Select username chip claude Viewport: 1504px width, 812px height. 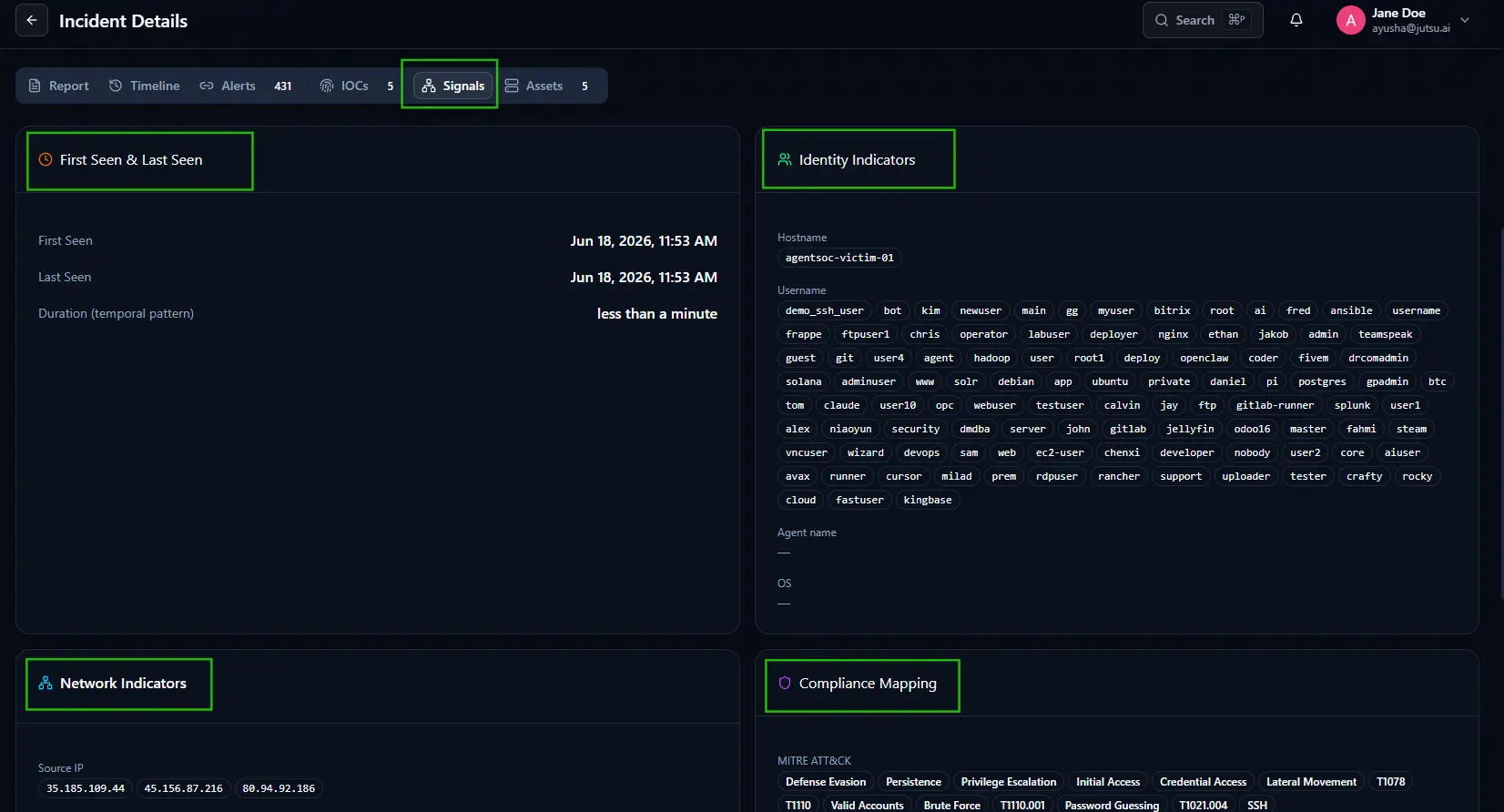[841, 405]
